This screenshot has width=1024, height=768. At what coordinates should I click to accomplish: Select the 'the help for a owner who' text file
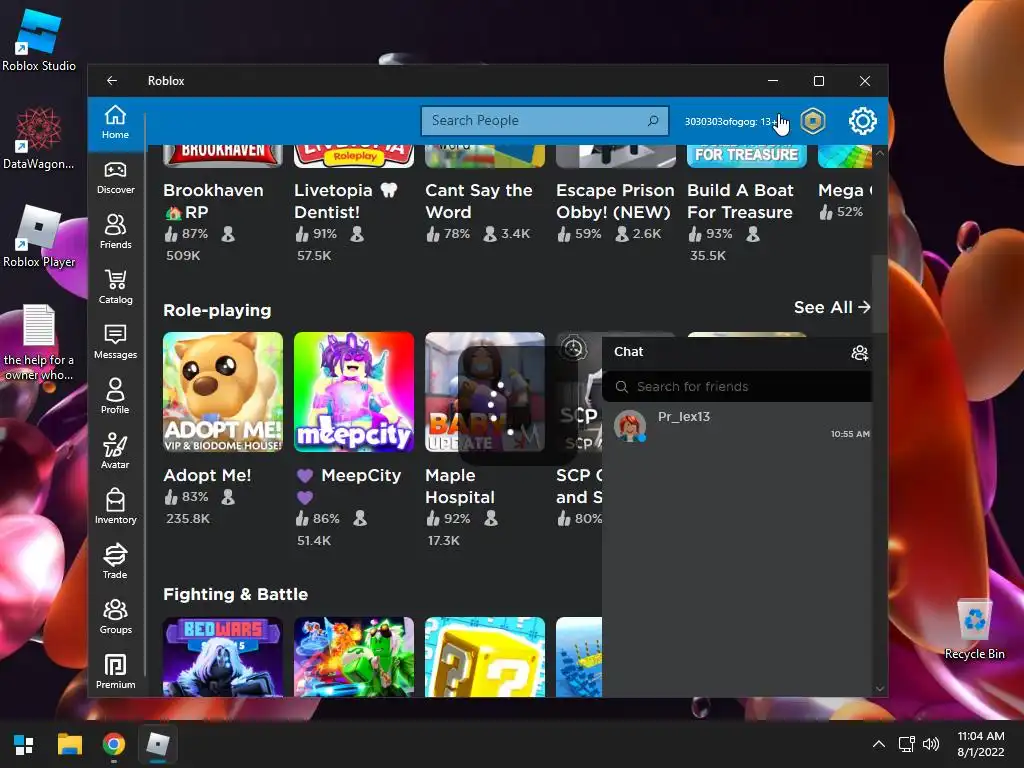(39, 342)
